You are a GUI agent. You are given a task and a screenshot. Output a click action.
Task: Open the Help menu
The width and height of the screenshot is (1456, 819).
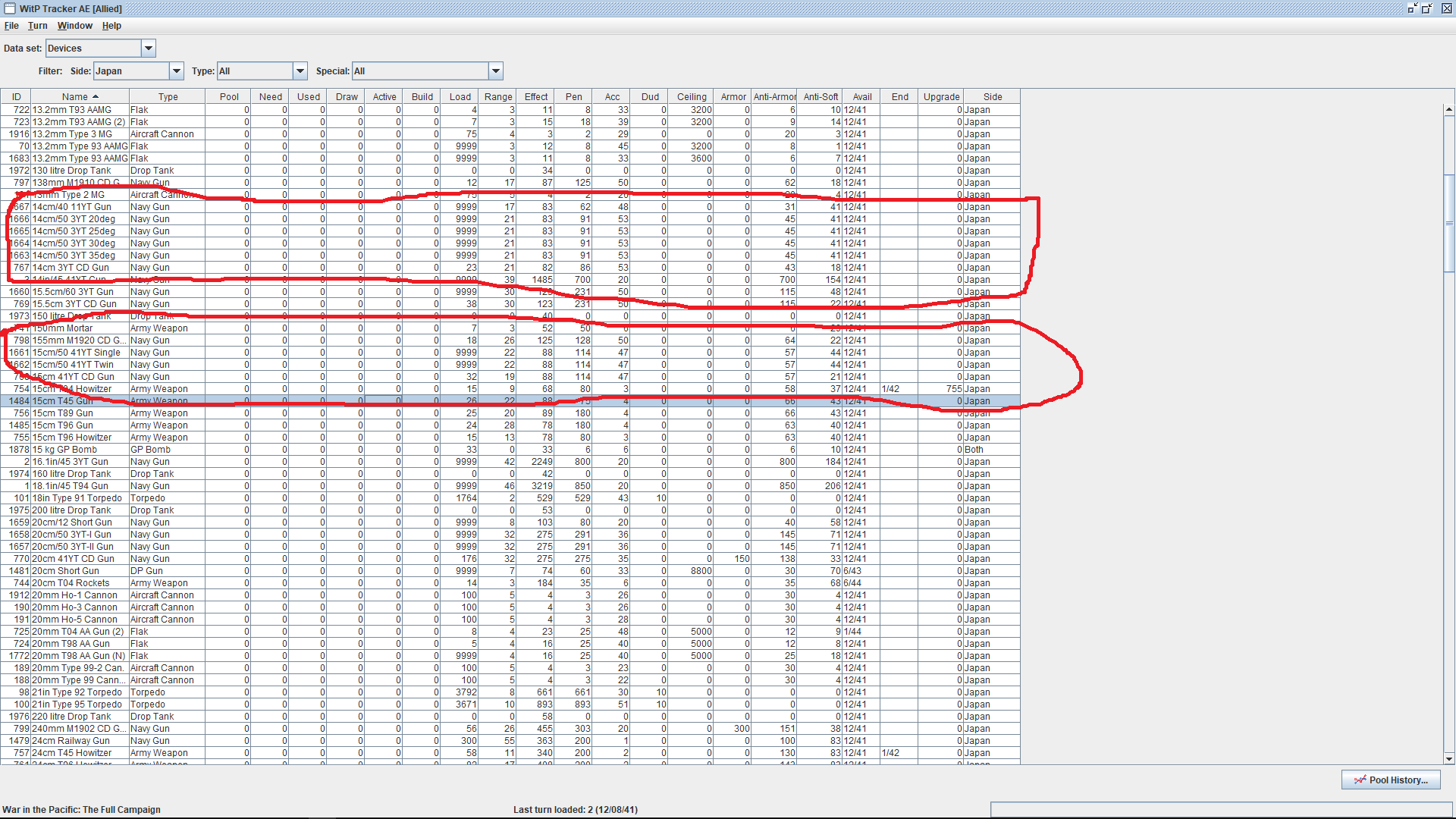point(111,26)
